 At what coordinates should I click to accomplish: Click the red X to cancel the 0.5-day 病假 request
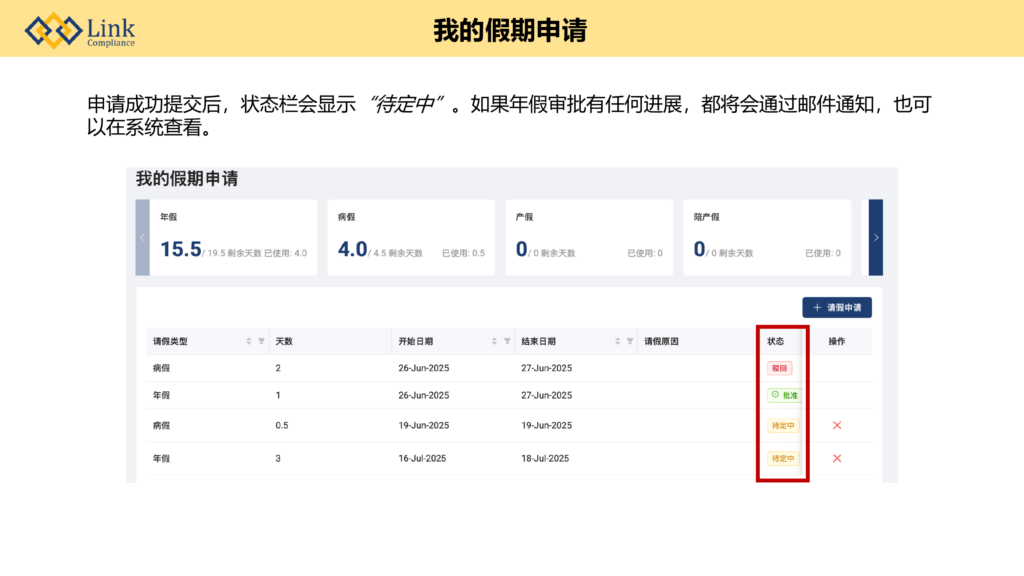(x=837, y=425)
